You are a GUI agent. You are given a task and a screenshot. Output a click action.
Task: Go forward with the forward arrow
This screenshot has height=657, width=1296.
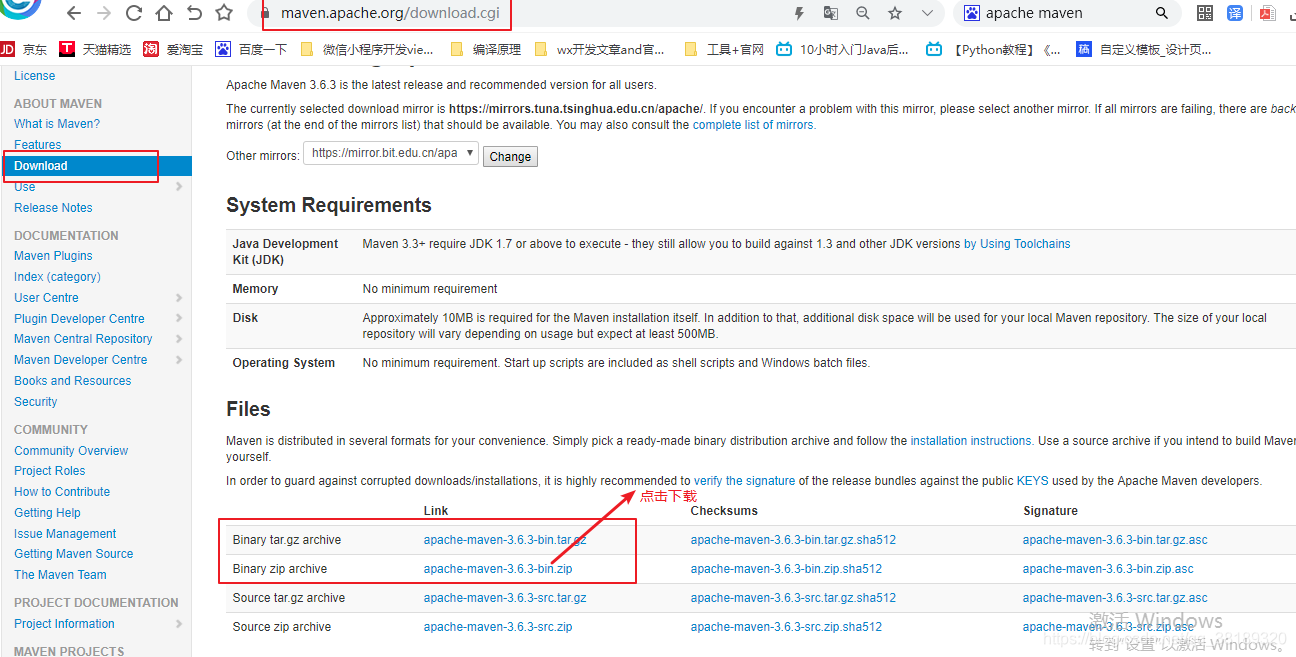coord(103,14)
